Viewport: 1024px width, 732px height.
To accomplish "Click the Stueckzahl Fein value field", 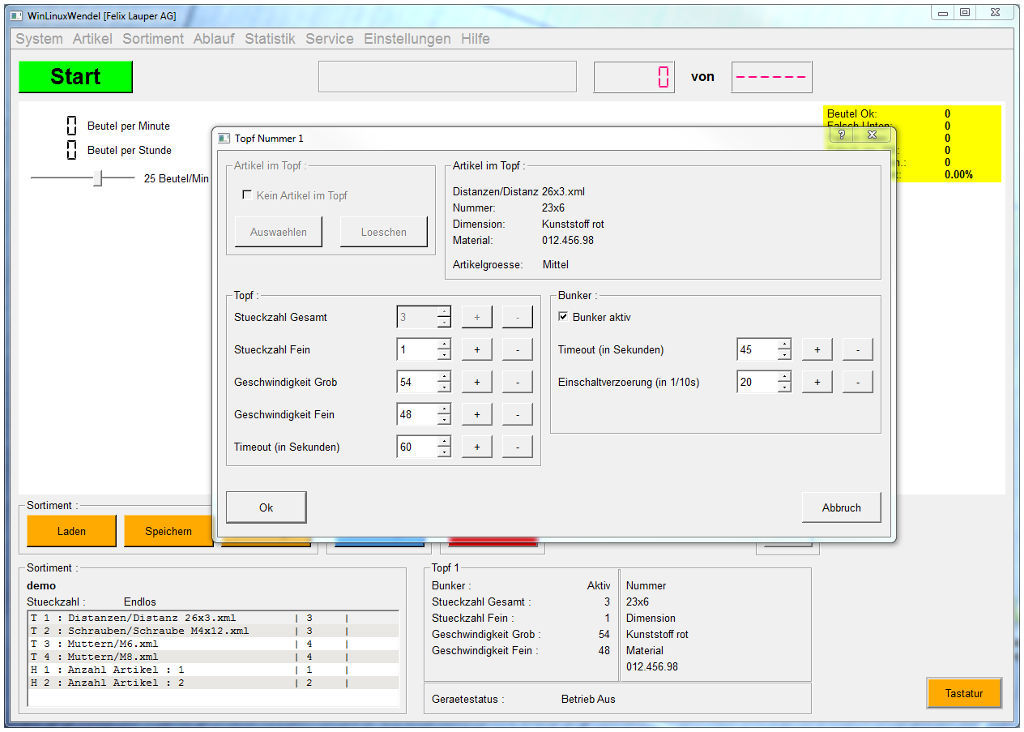I will (417, 349).
